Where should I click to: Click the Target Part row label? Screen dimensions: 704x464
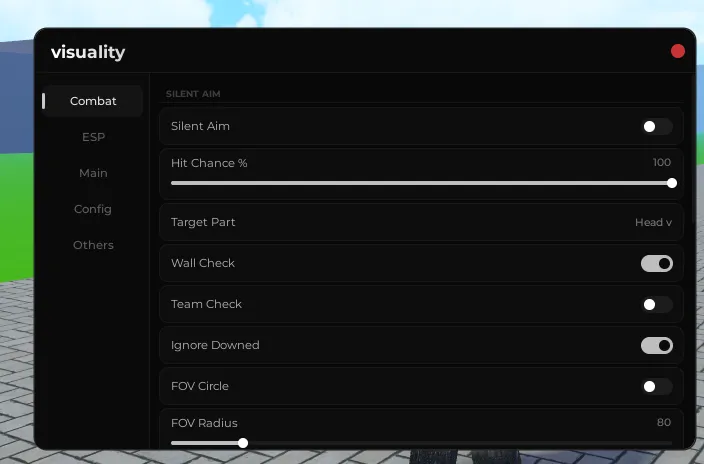pos(203,222)
